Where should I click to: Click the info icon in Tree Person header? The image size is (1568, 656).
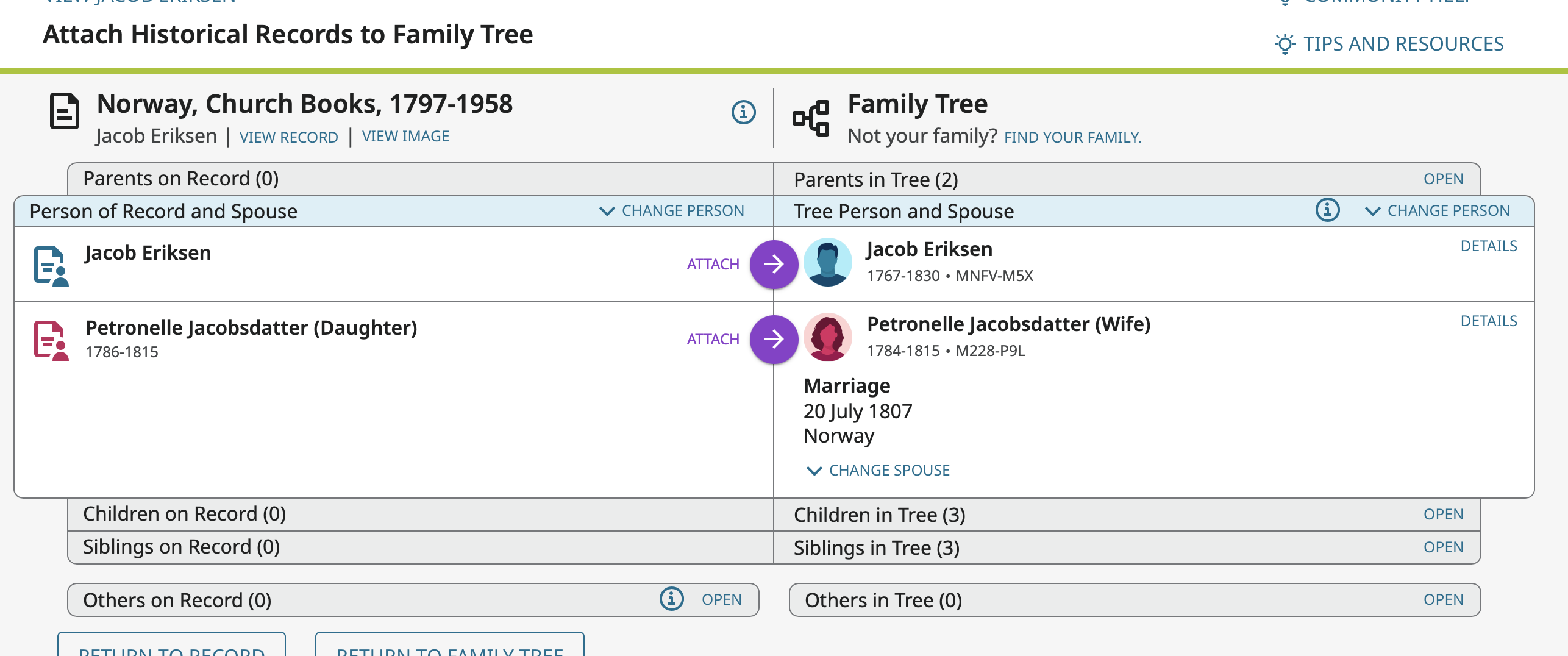click(x=1327, y=210)
